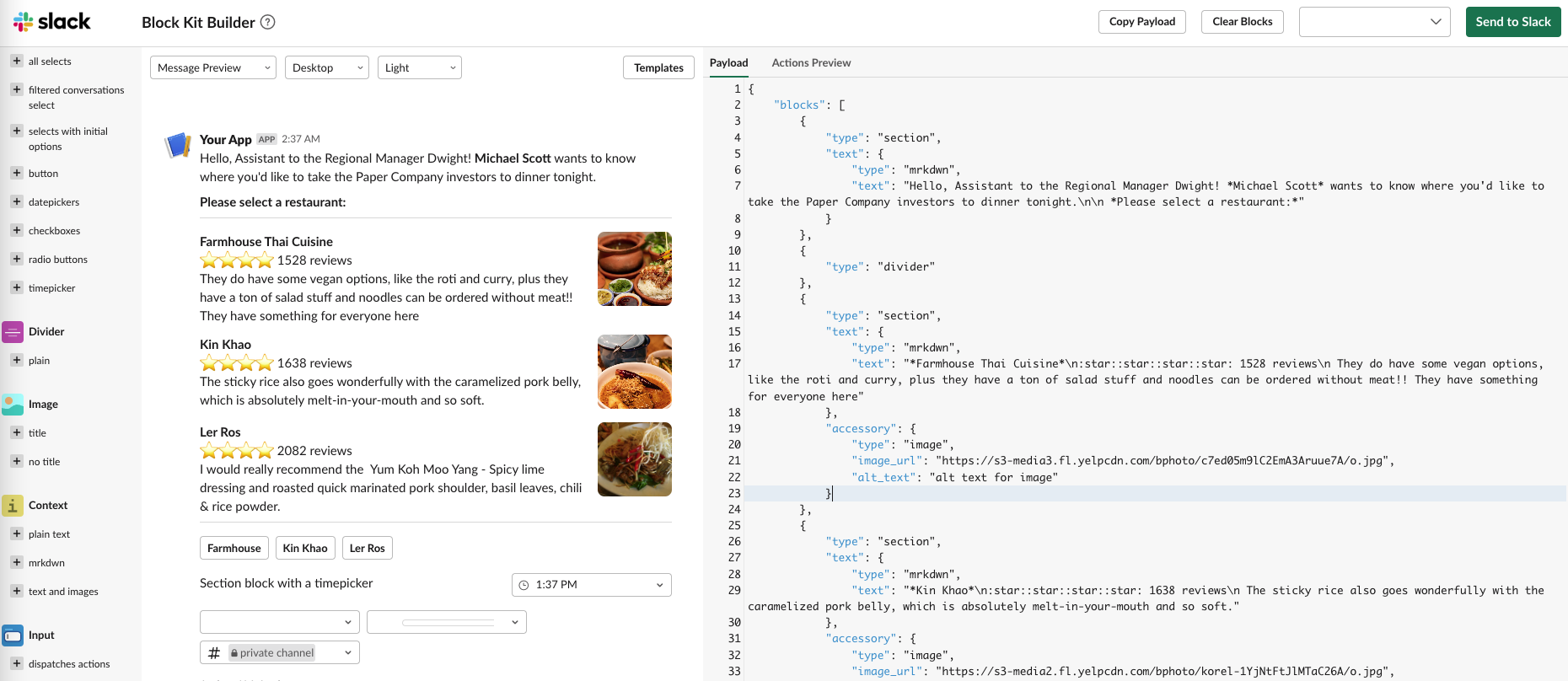Click the Ler Ros food thumbnail

(x=635, y=459)
